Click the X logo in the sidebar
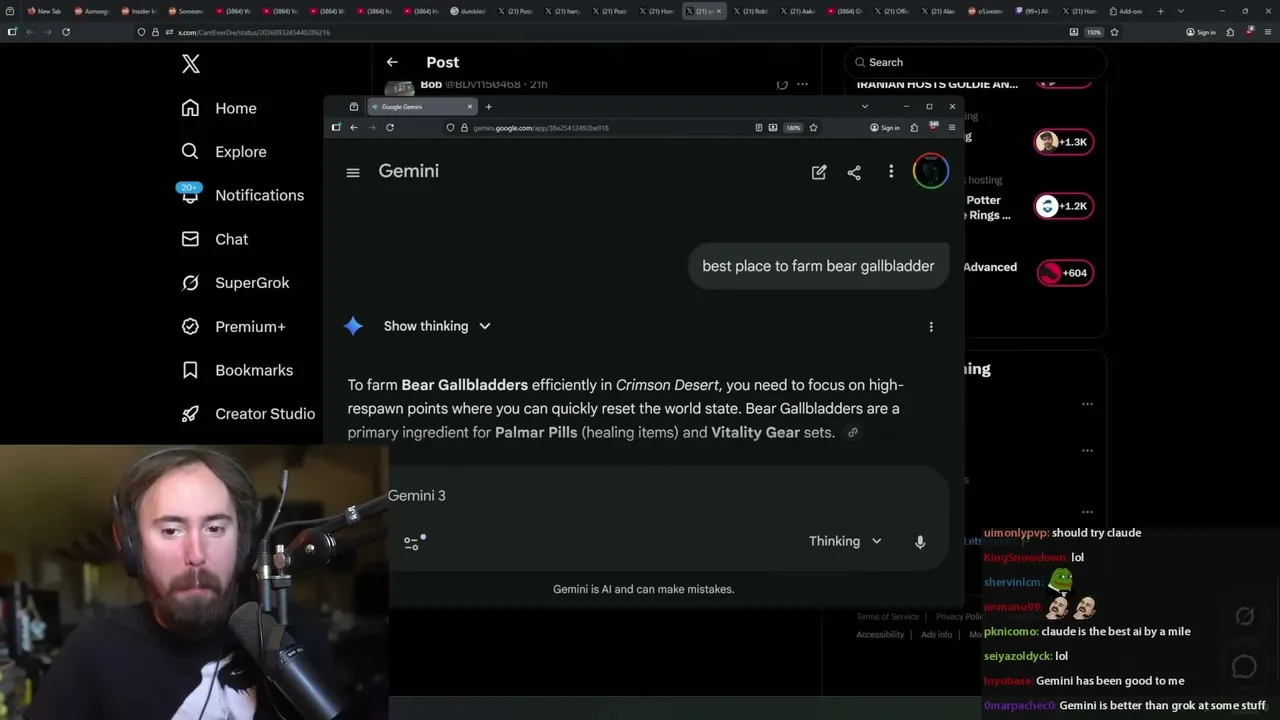The width and height of the screenshot is (1280, 720). click(x=191, y=65)
